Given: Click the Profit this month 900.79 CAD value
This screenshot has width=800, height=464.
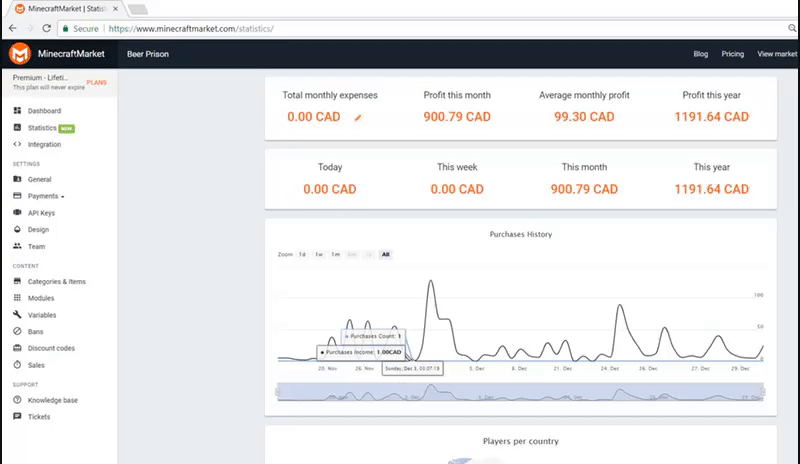Looking at the screenshot, I should click(x=457, y=117).
